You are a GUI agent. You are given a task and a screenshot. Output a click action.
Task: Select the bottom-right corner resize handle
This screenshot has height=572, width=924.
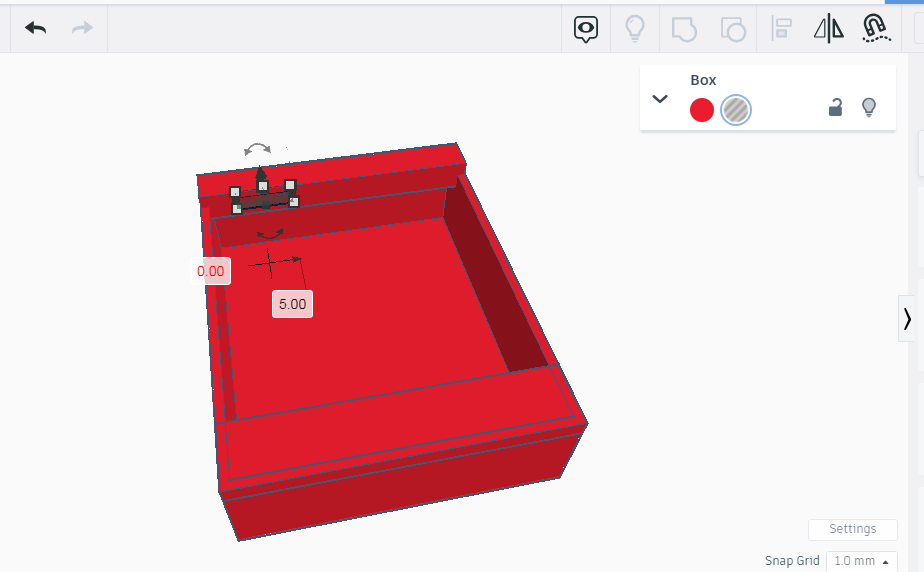pyautogui.click(x=294, y=202)
